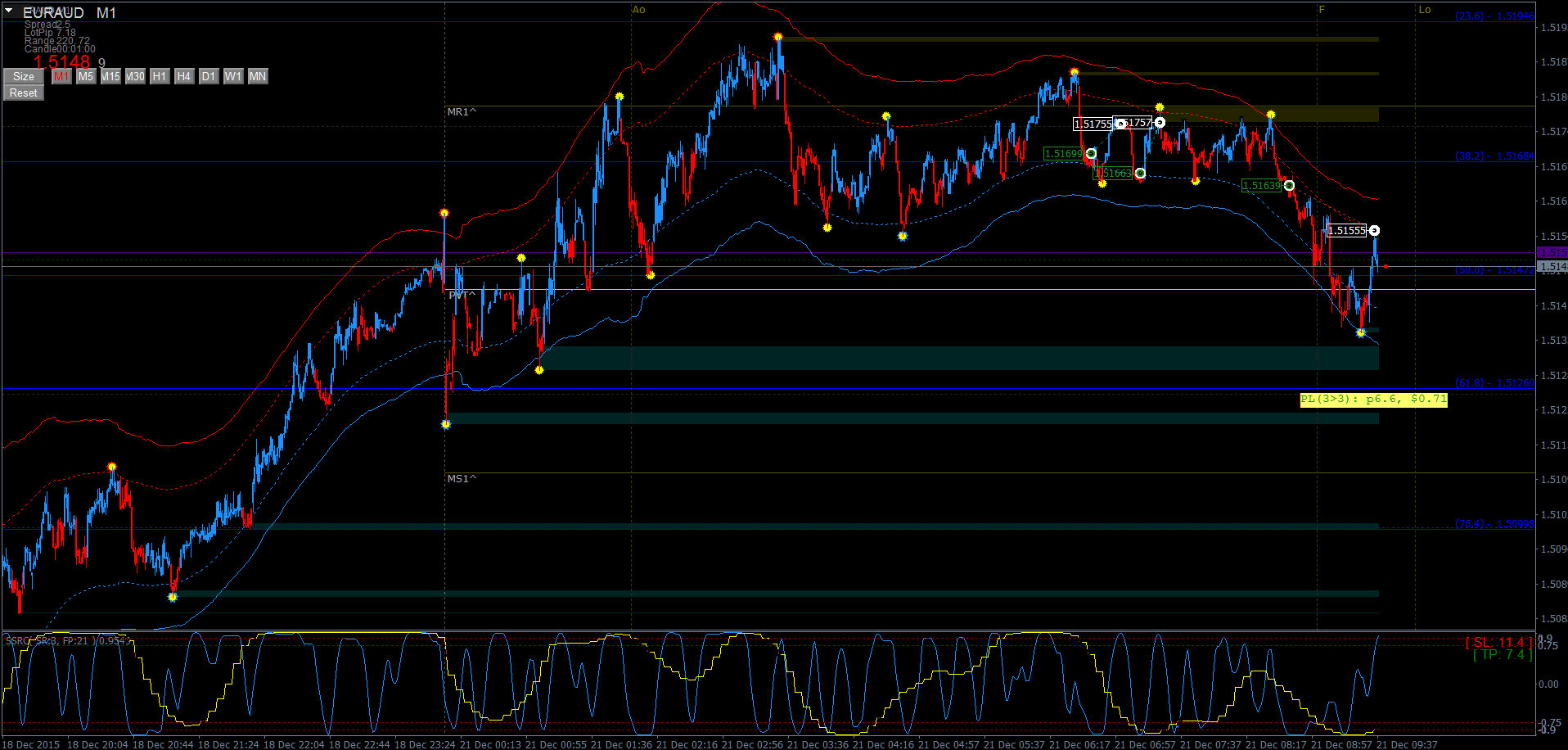Select the (61.8) - 1.51260 Fibonacci label

pyautogui.click(x=1494, y=383)
